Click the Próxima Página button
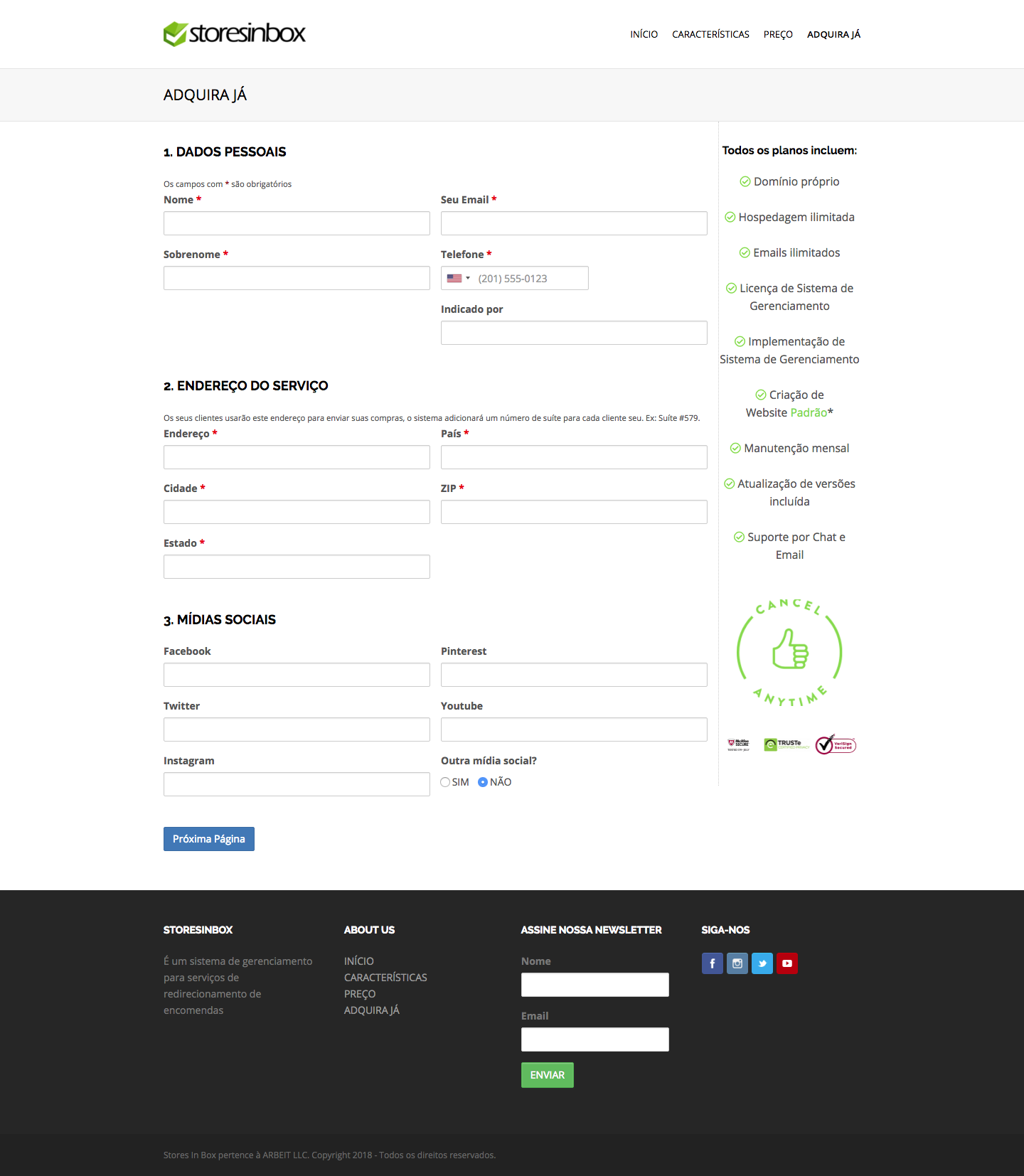The height and width of the screenshot is (1176, 1024). (x=209, y=839)
